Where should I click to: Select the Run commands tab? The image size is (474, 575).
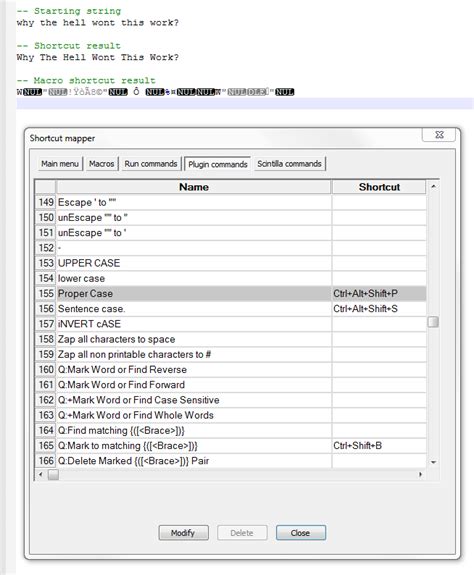[151, 164]
